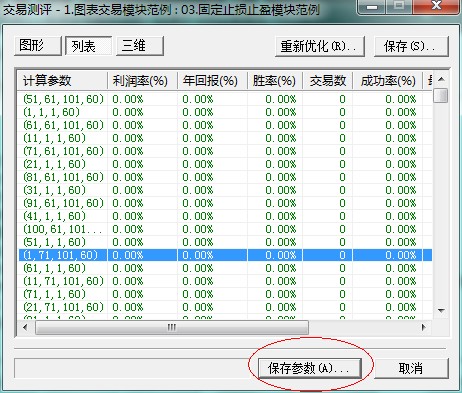462x393 pixels.
Task: Click the 保存(S).. button
Action: coord(411,46)
